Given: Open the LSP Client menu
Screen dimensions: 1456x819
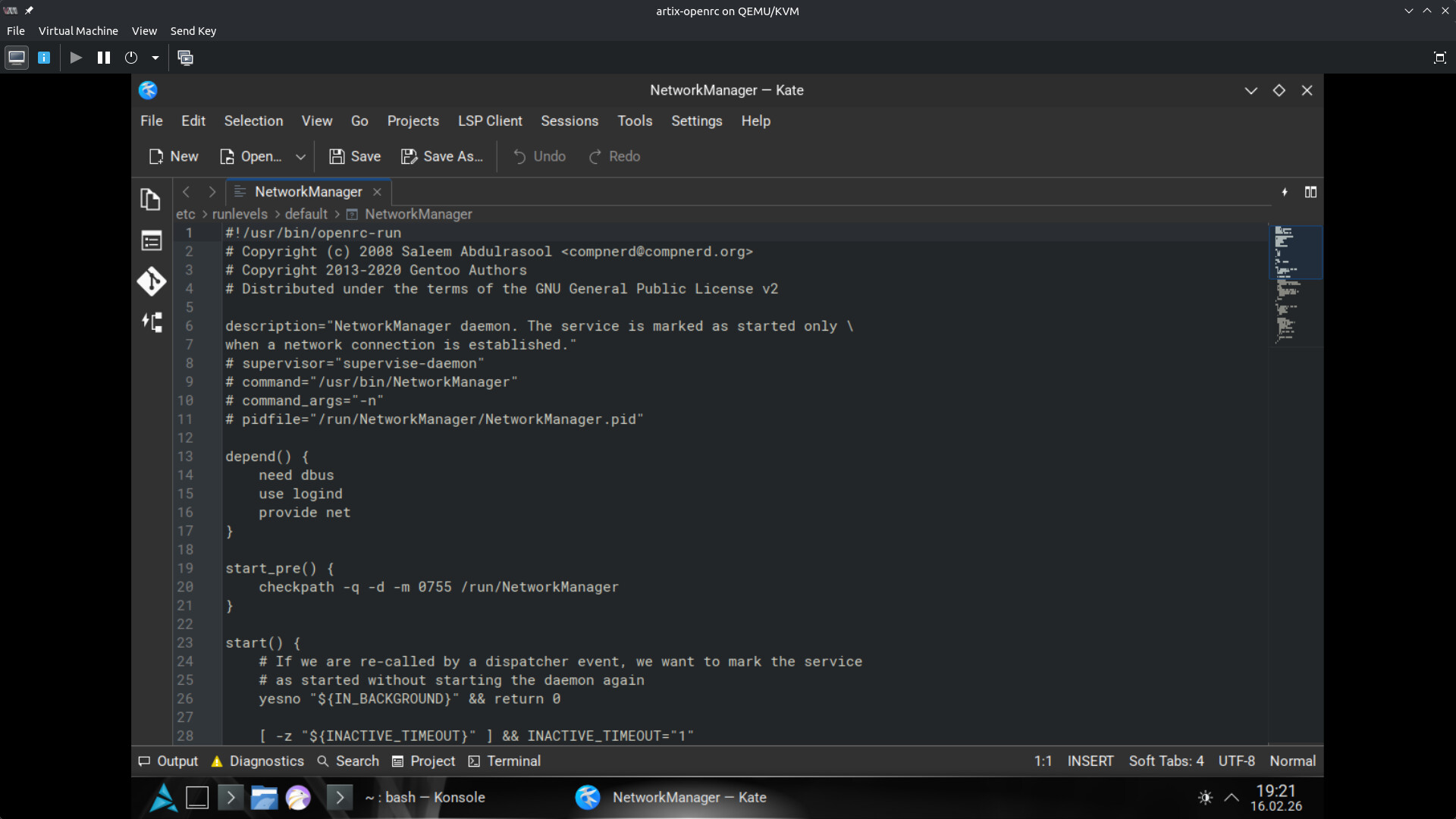Looking at the screenshot, I should (x=489, y=121).
